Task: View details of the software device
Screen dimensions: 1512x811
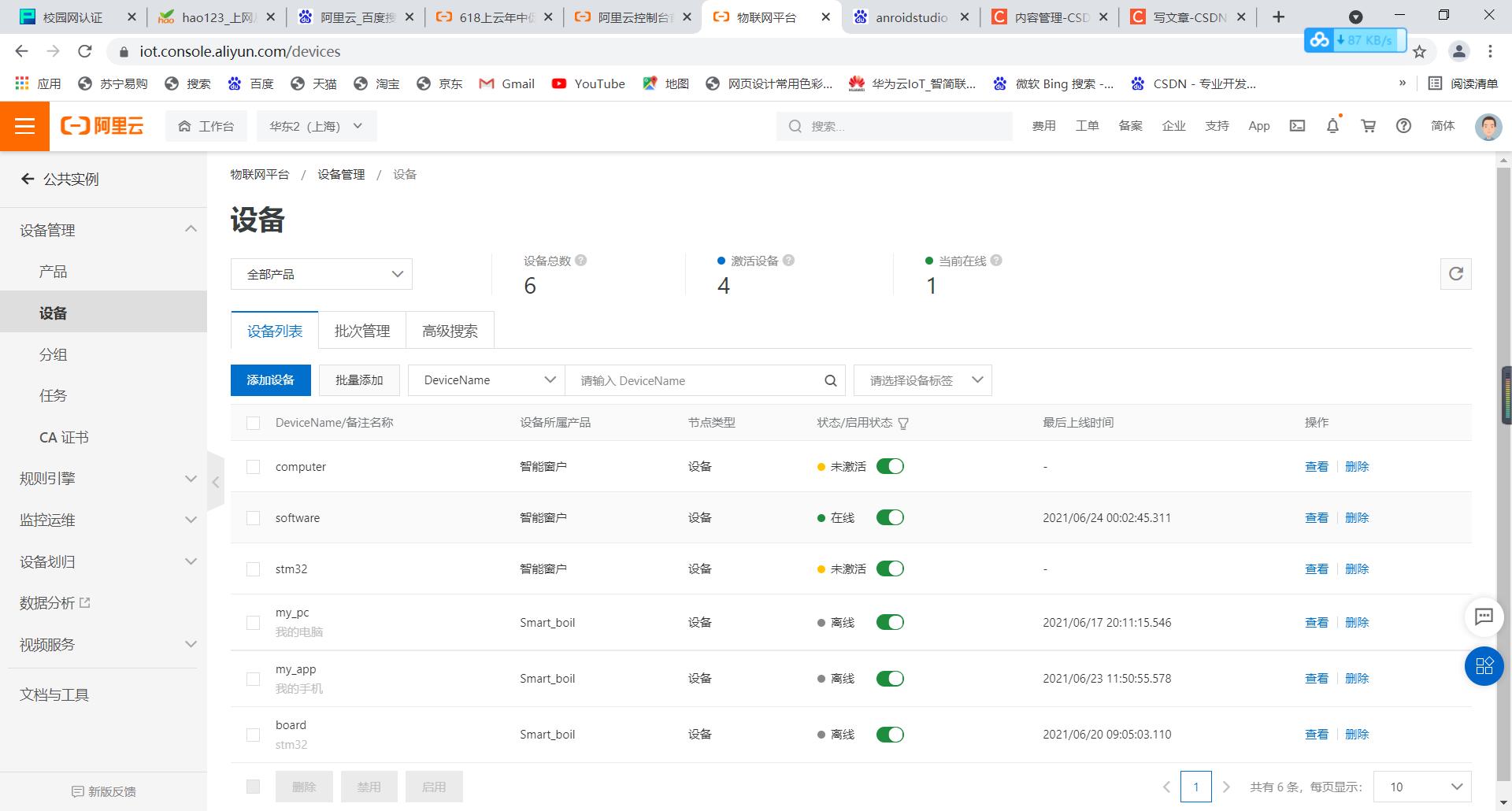Action: pyautogui.click(x=1316, y=517)
